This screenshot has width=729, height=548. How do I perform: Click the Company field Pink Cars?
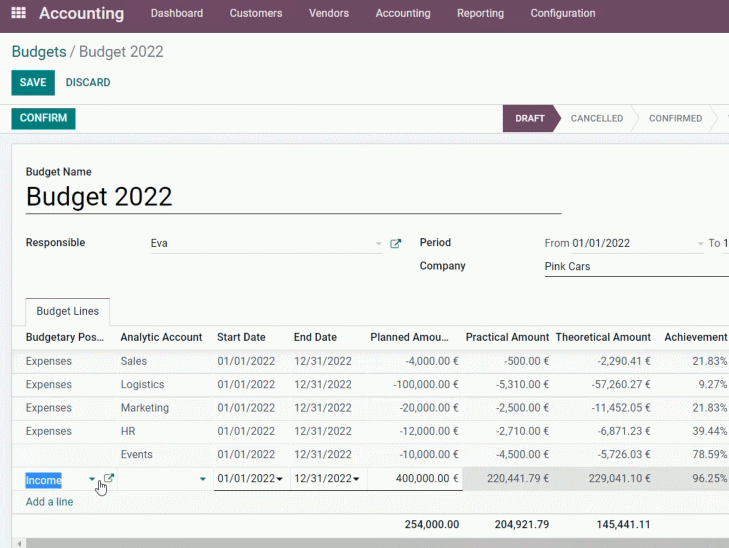(636, 266)
